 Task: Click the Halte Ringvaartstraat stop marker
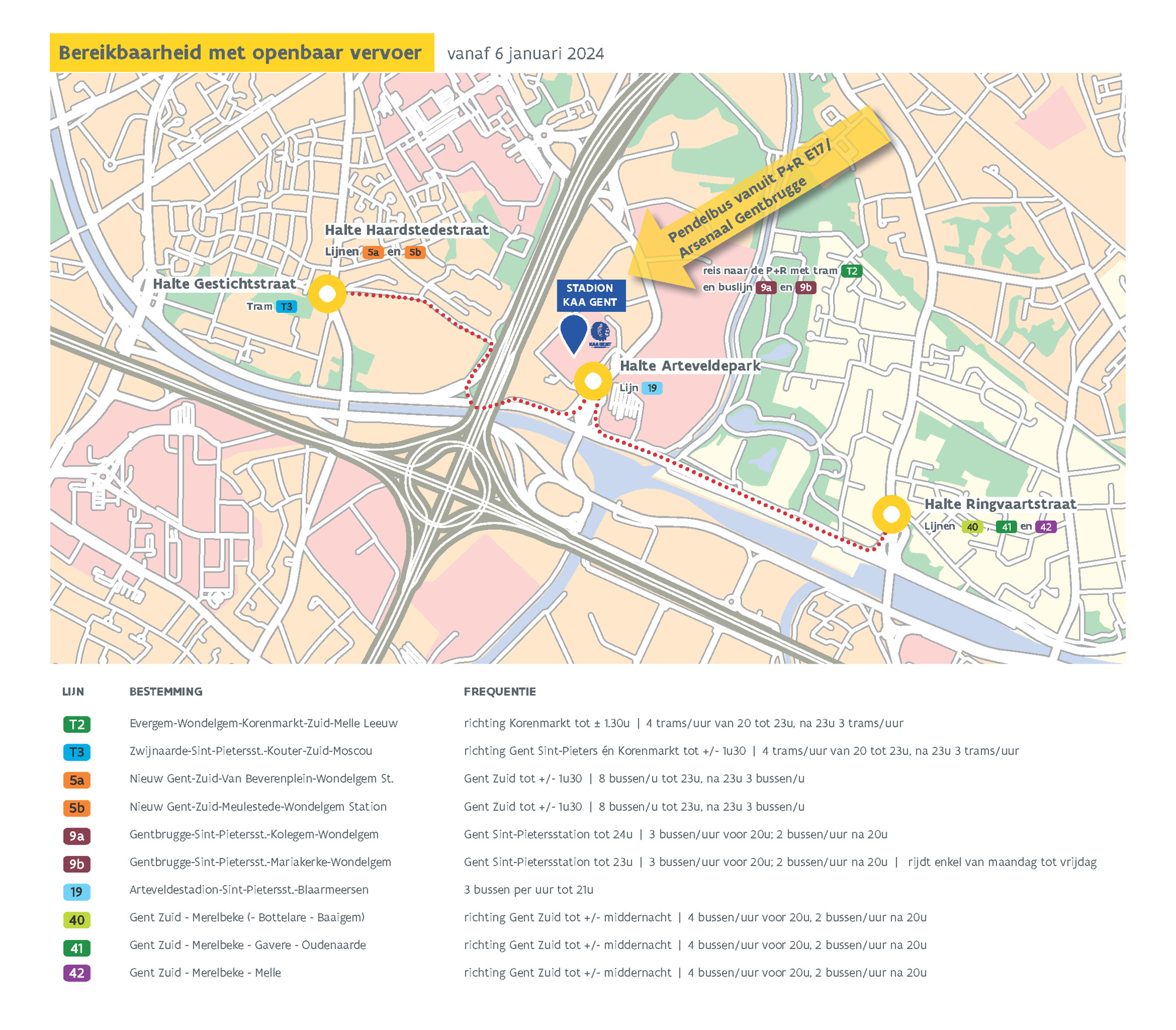coord(891,514)
